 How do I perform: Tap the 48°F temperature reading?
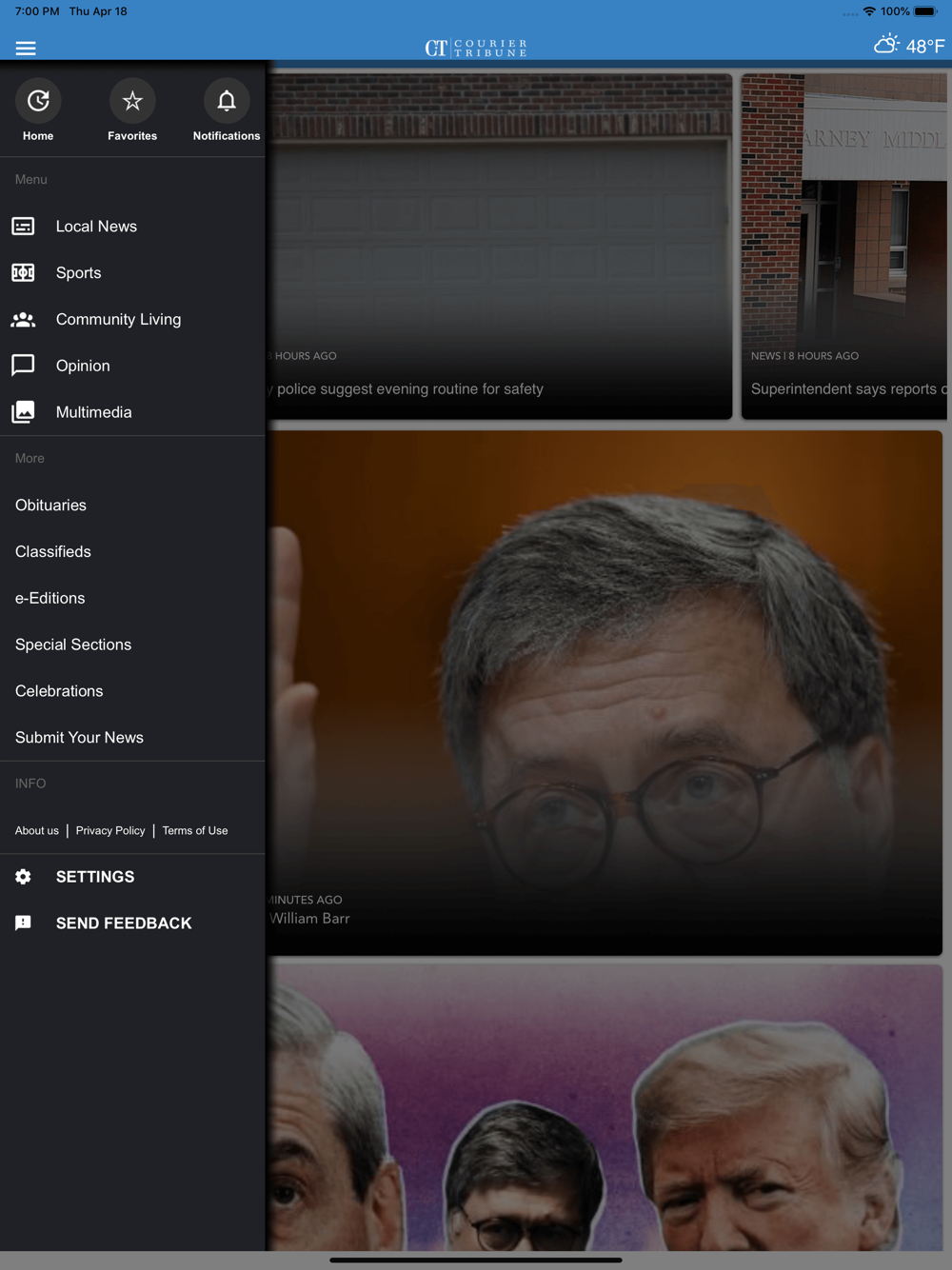(x=925, y=46)
